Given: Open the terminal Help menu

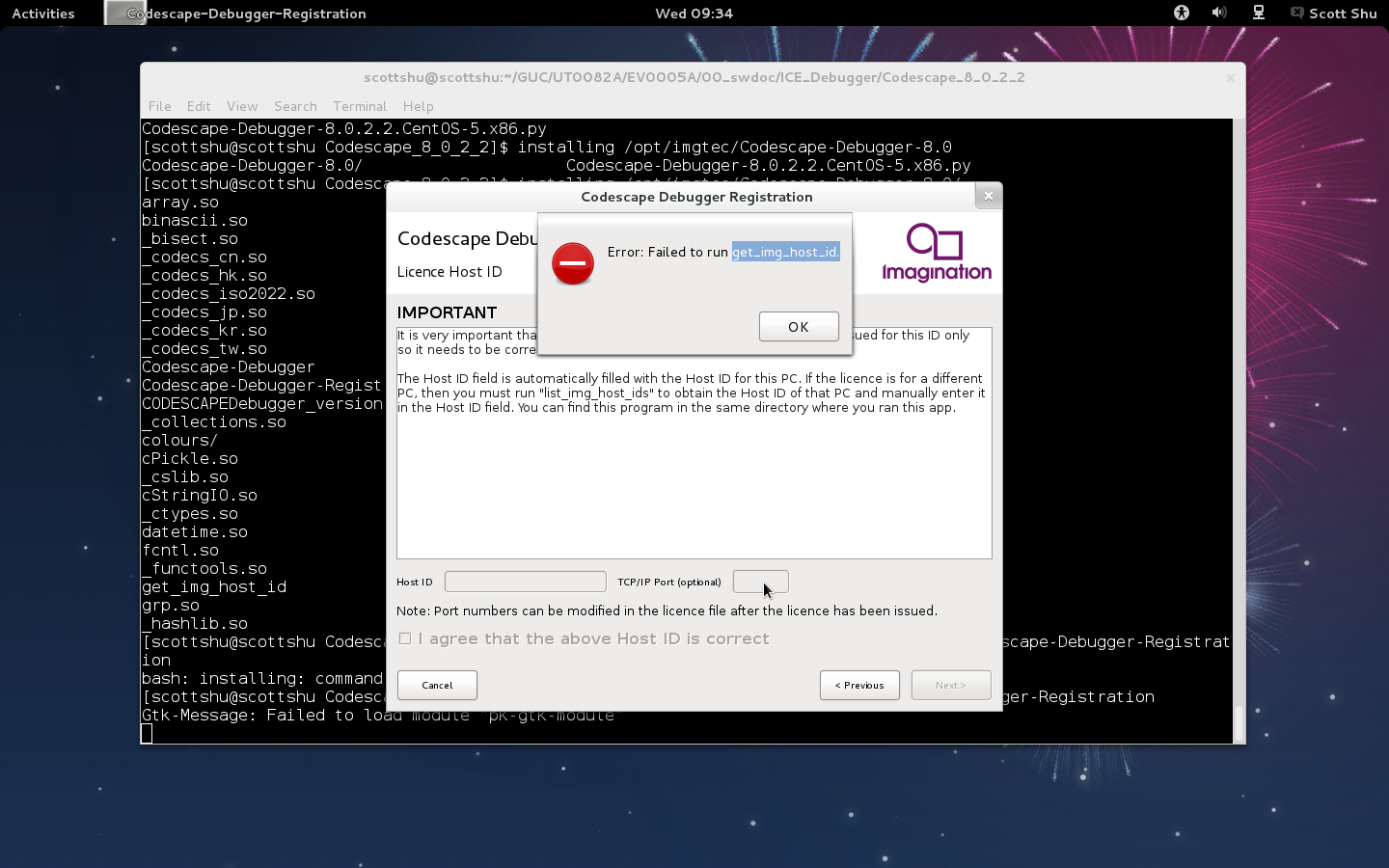Looking at the screenshot, I should pos(418,106).
